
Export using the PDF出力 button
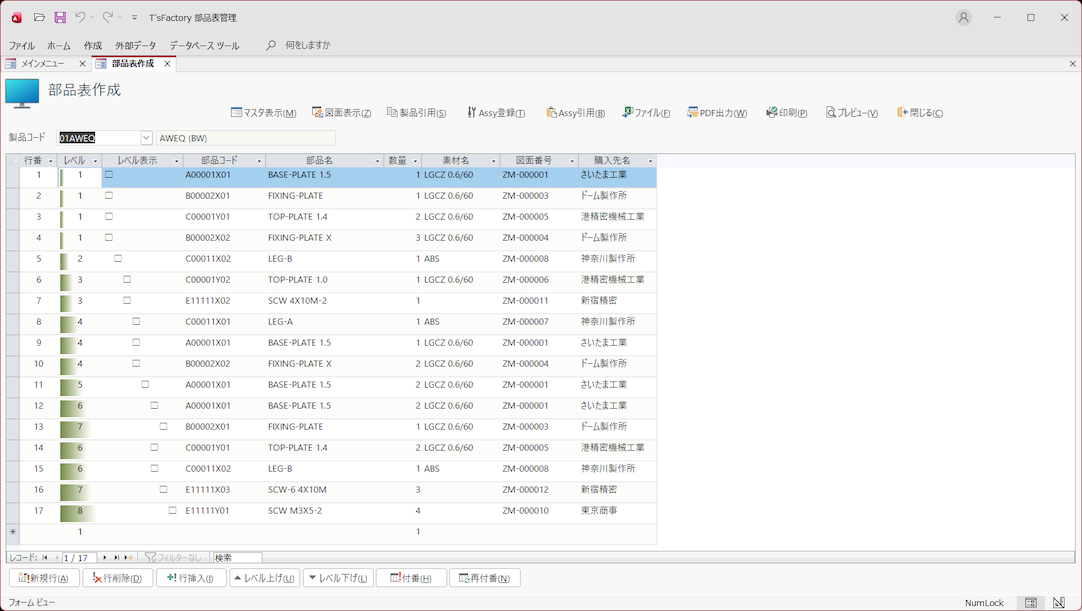click(x=717, y=113)
